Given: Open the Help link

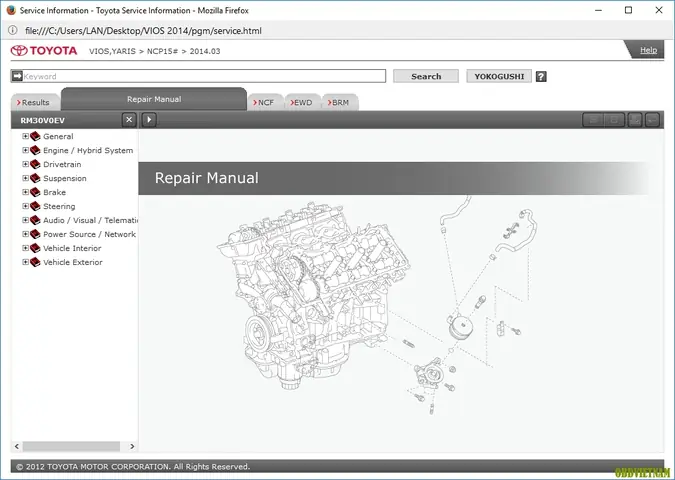Looking at the screenshot, I should coord(648,50).
